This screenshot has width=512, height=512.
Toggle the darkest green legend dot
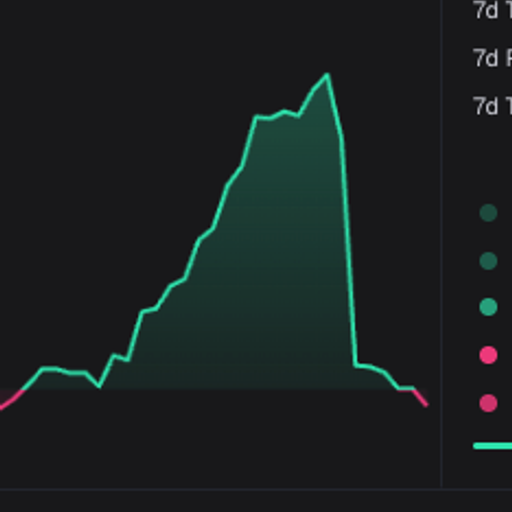[x=488, y=213]
